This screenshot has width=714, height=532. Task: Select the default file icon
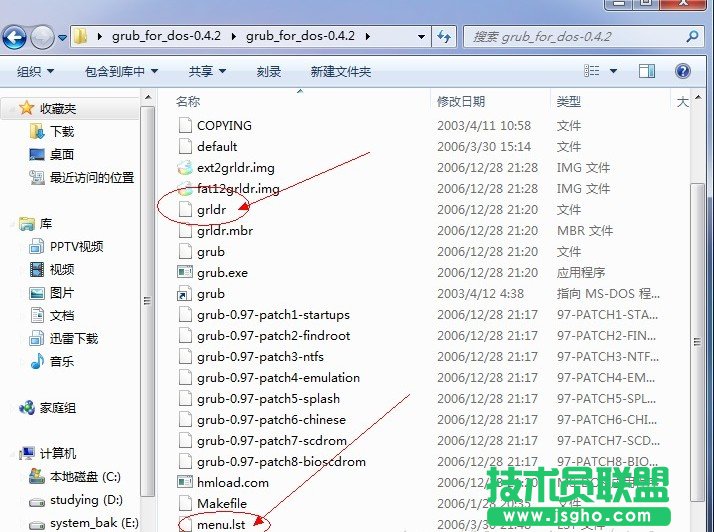coord(185,146)
